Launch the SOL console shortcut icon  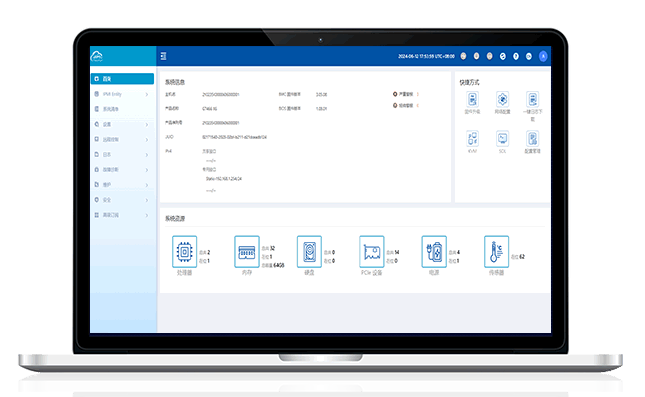point(502,139)
